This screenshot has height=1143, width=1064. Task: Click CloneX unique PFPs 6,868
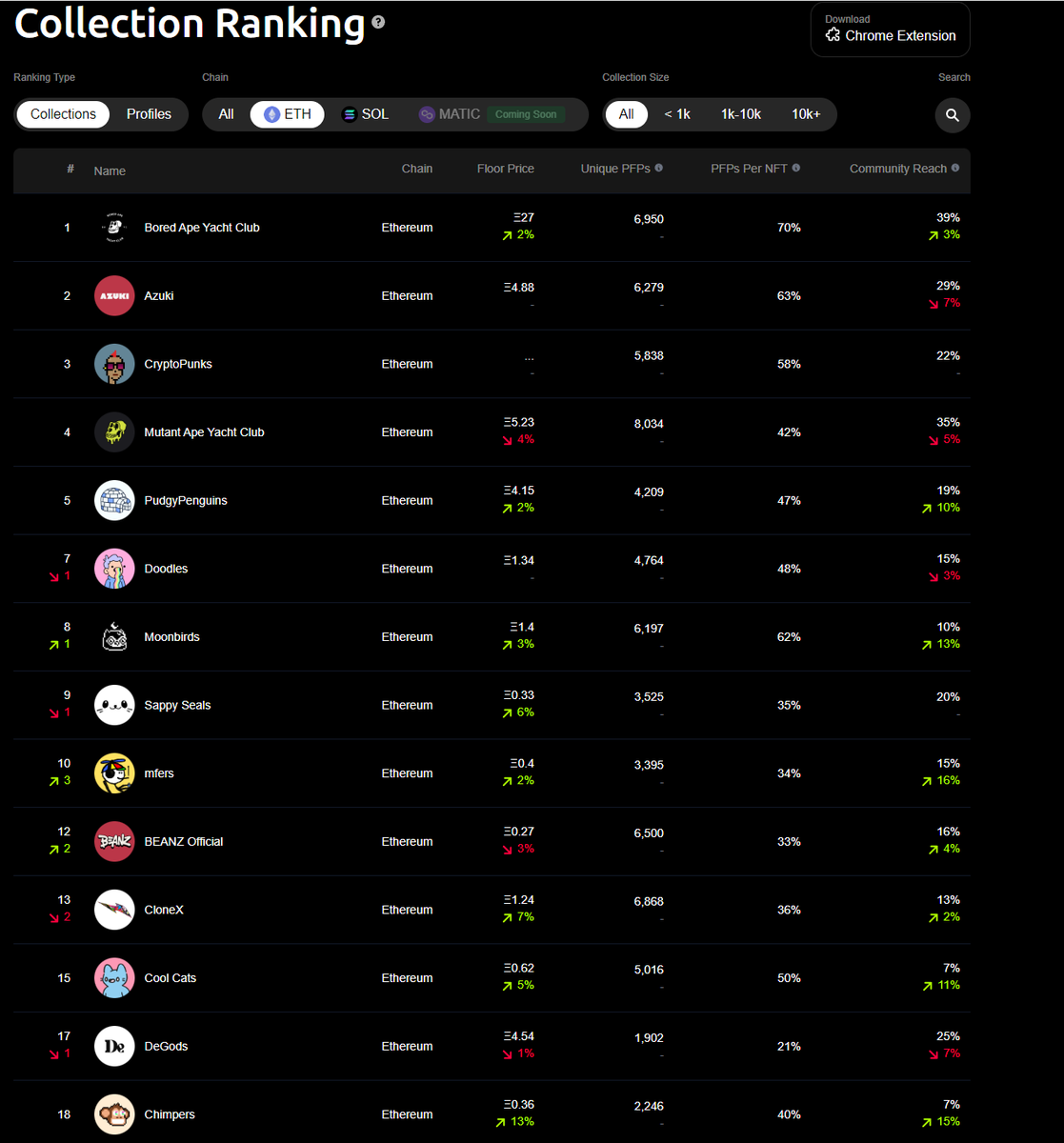coord(649,901)
